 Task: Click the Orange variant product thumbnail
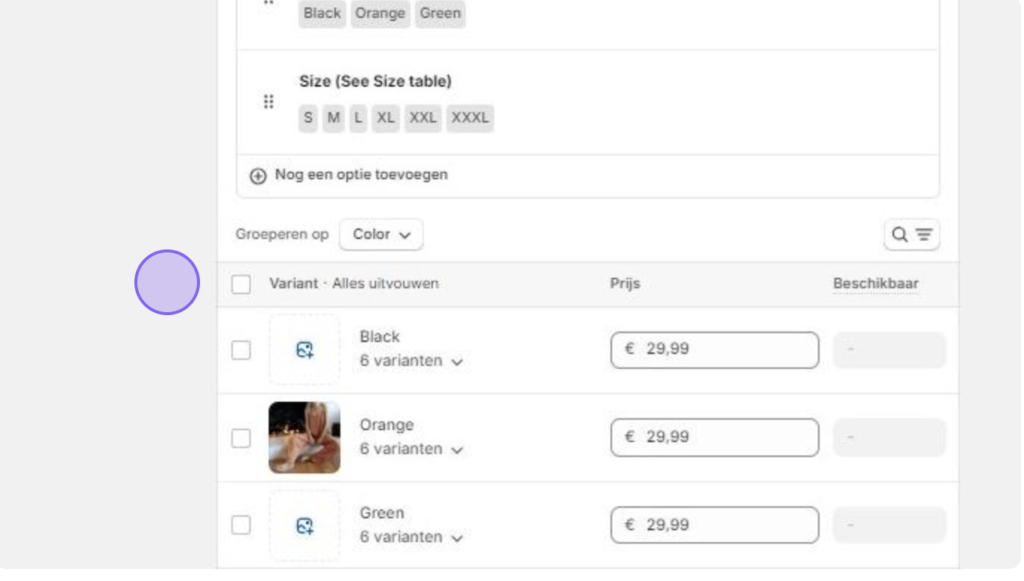[304, 437]
